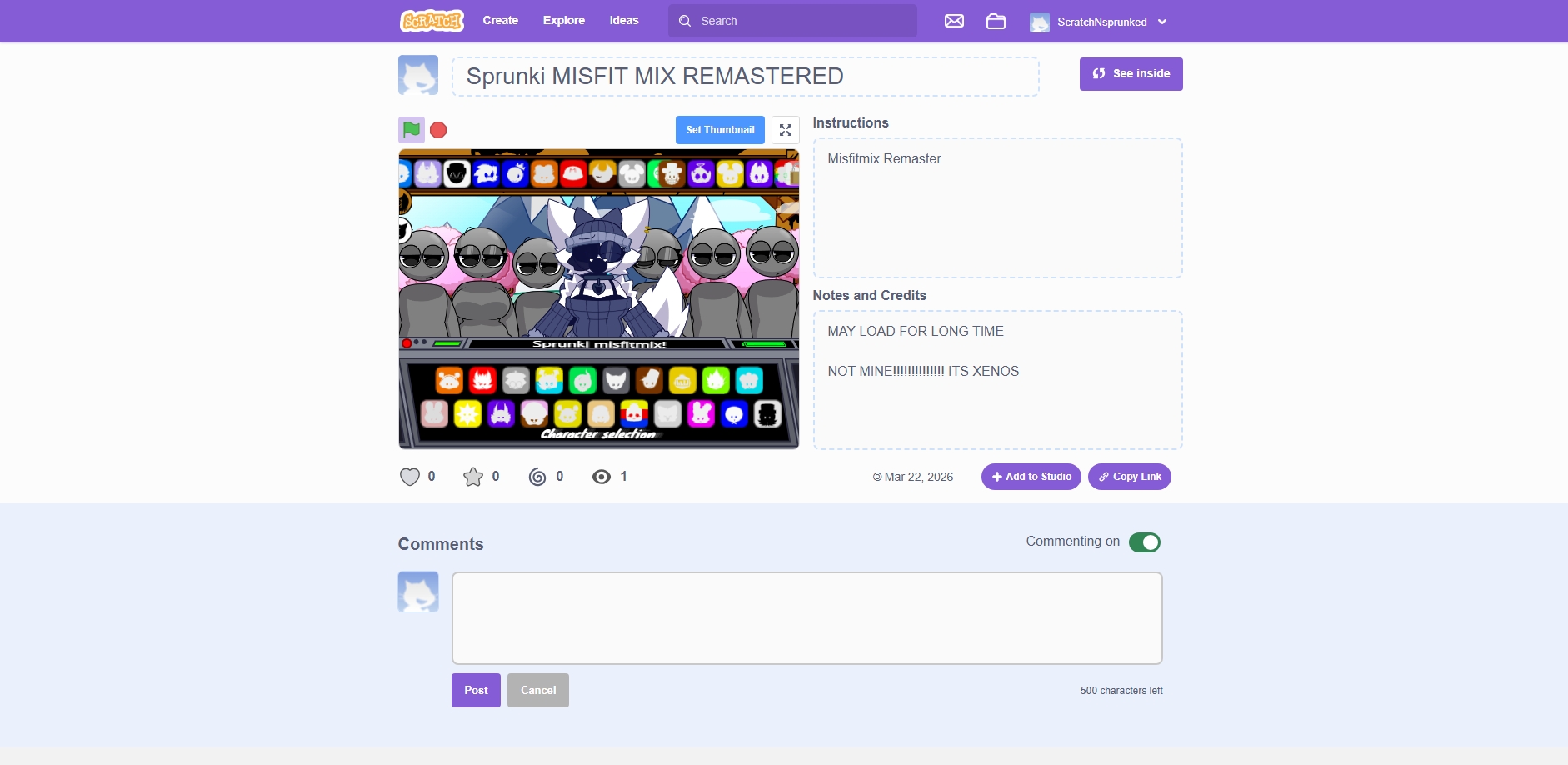Click the lavender cat icon in the top bar

point(427,173)
